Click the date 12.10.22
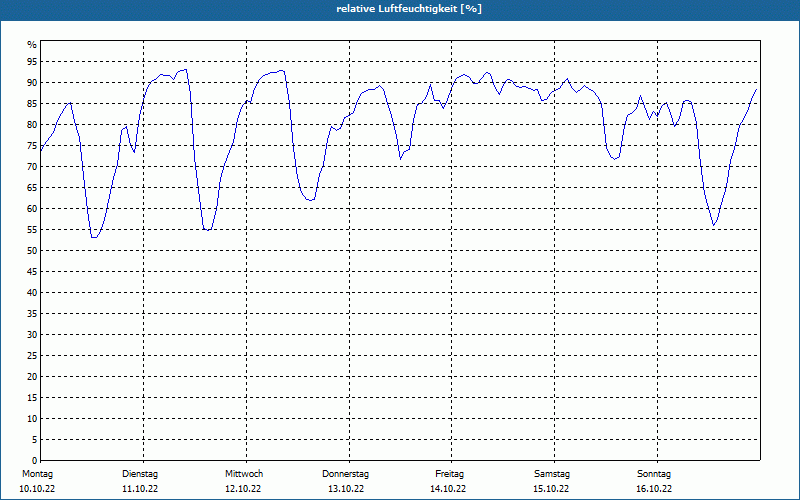The image size is (800, 500). 243,489
